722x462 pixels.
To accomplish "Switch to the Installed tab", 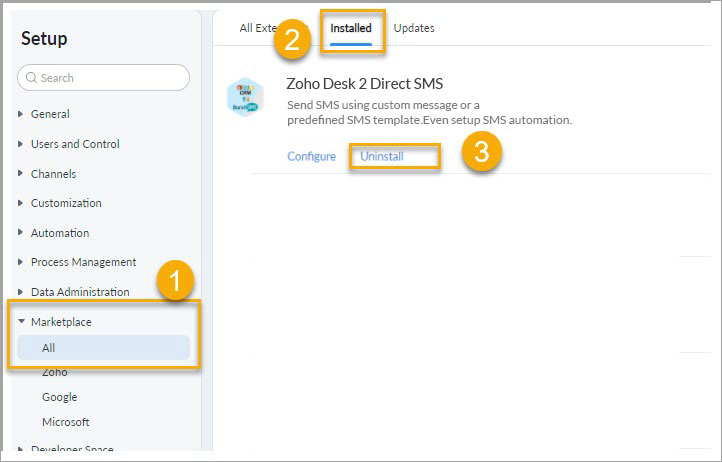I will point(351,28).
